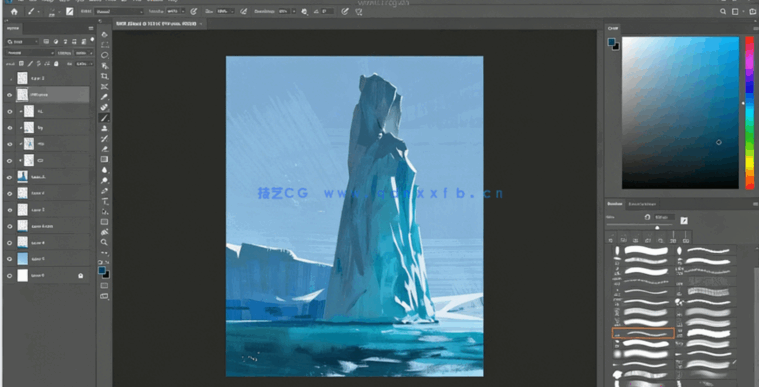This screenshot has width=759, height=387.
Task: Open the Layers panel flyout menu
Action: (x=91, y=29)
